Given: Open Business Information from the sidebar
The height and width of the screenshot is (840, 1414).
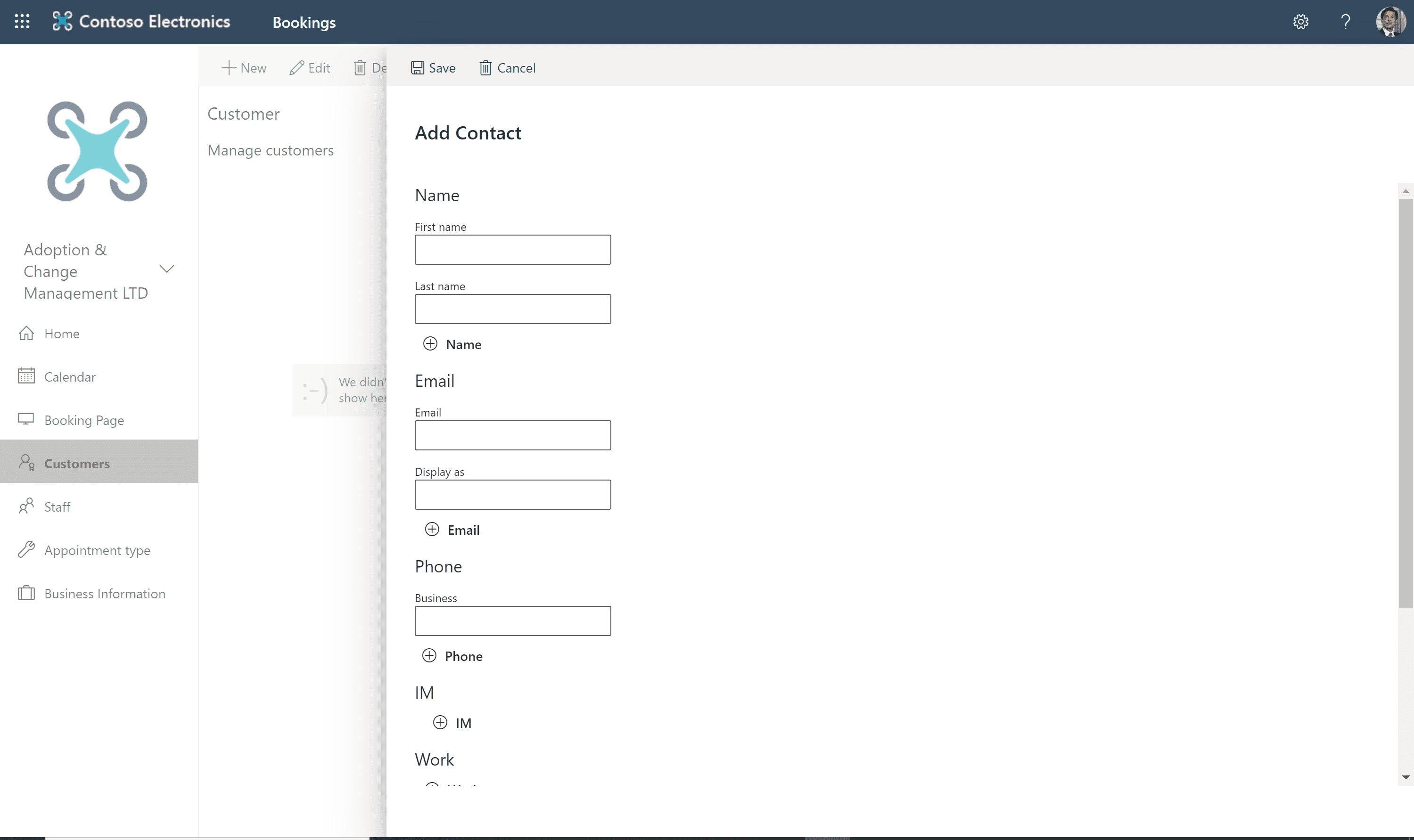Looking at the screenshot, I should click(x=99, y=593).
